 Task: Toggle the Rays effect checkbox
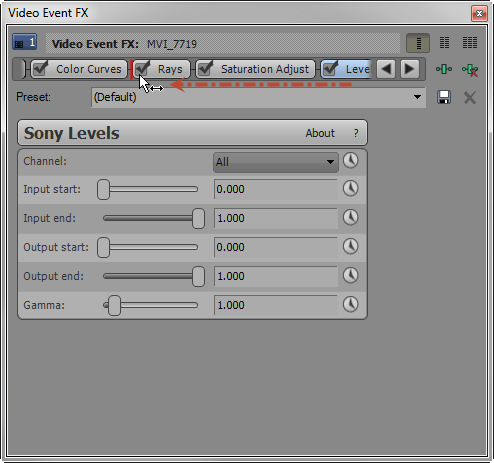click(x=143, y=68)
